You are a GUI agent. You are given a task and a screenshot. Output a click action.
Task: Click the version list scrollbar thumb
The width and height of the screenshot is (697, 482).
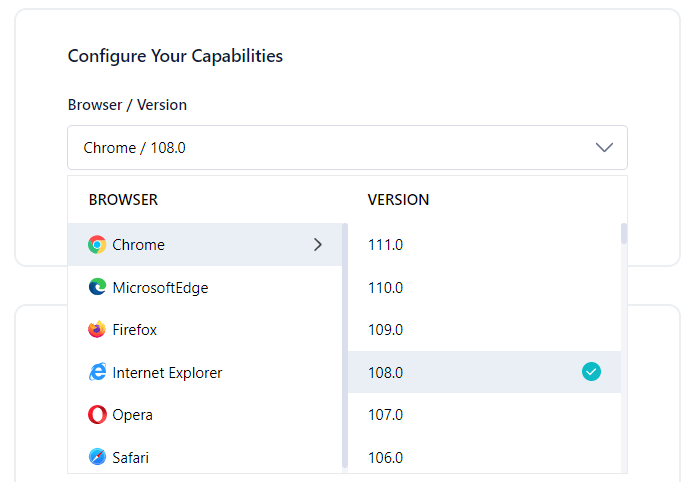coord(624,234)
